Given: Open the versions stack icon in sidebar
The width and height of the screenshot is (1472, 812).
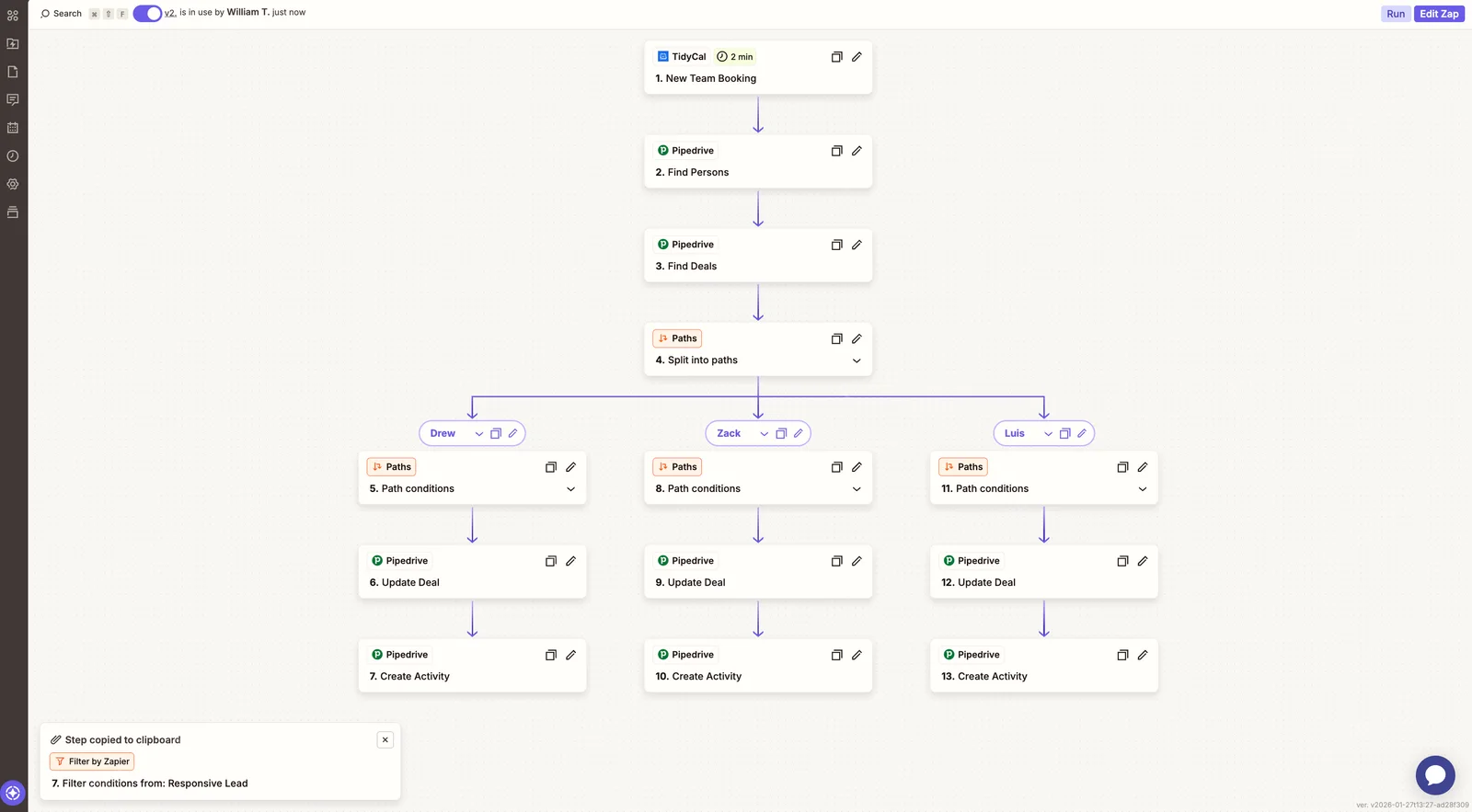Looking at the screenshot, I should [13, 212].
